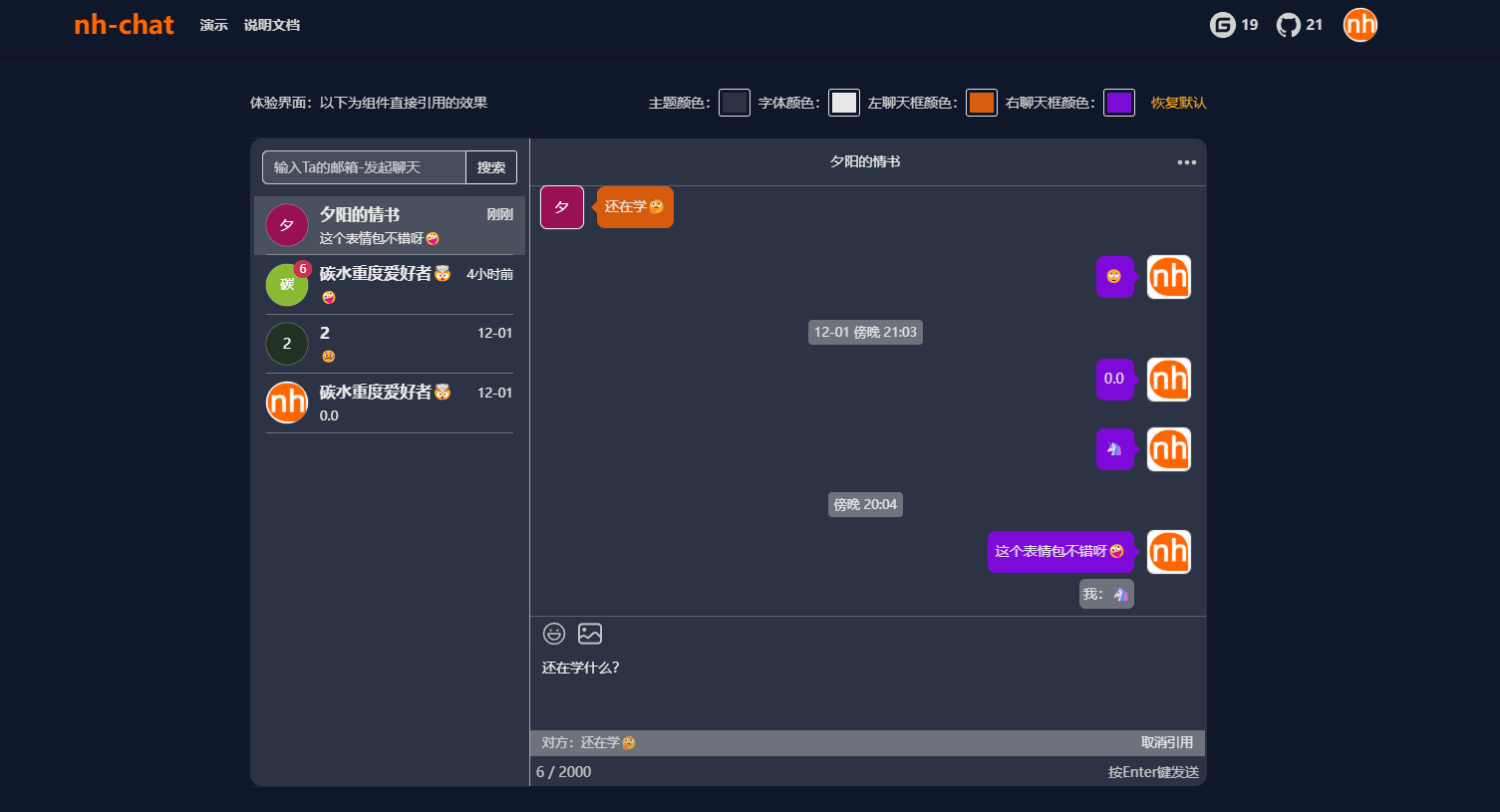The height and width of the screenshot is (812, 1500).
Task: Open the GitHub repository icon
Action: (1289, 25)
